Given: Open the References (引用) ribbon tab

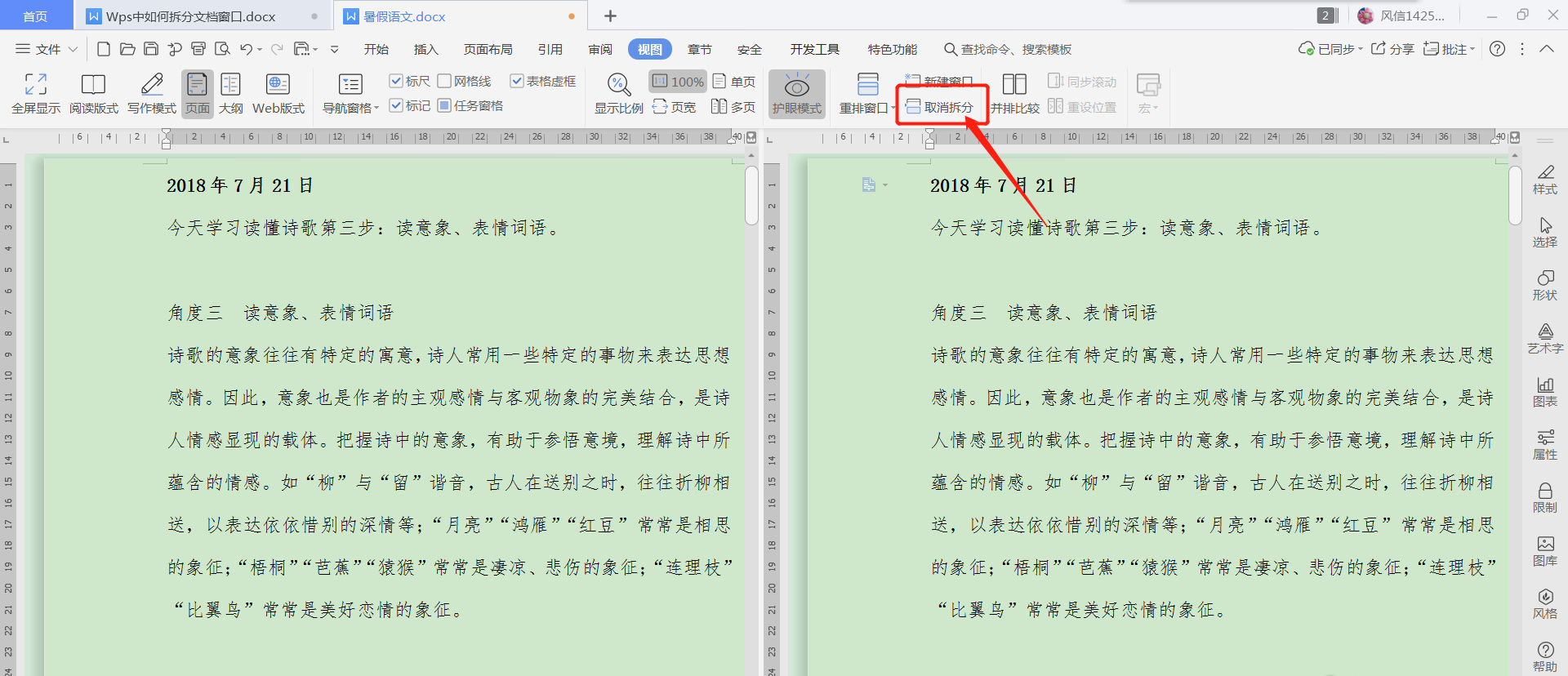Looking at the screenshot, I should [x=550, y=49].
